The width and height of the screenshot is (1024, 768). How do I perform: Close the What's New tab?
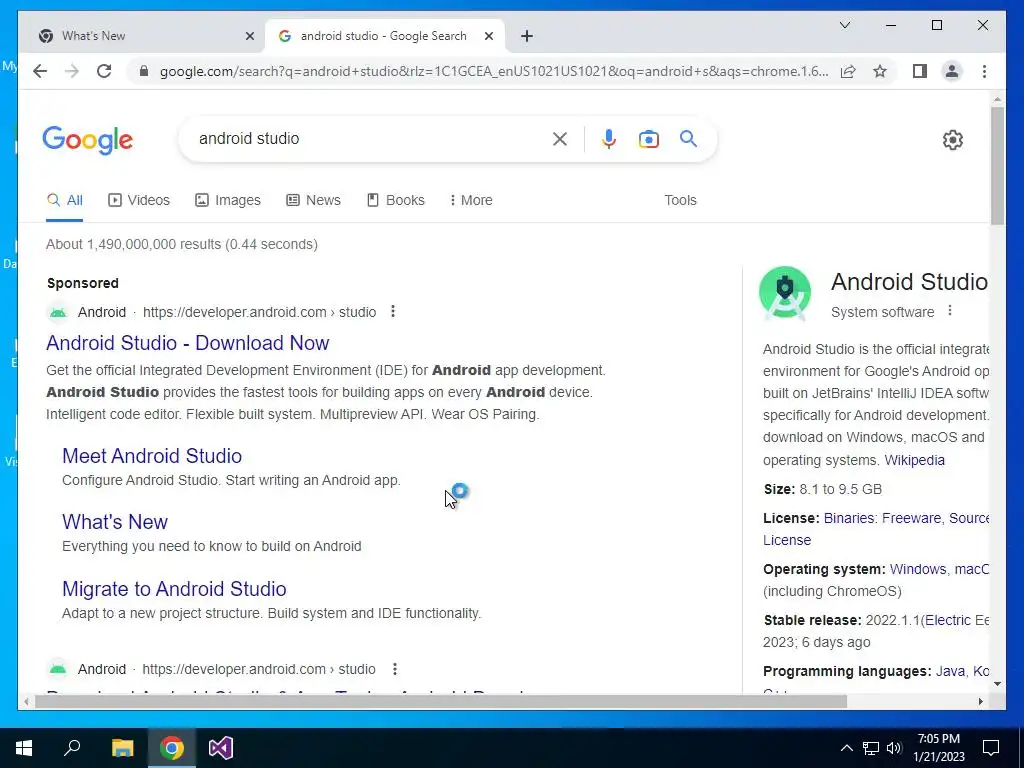(x=249, y=36)
